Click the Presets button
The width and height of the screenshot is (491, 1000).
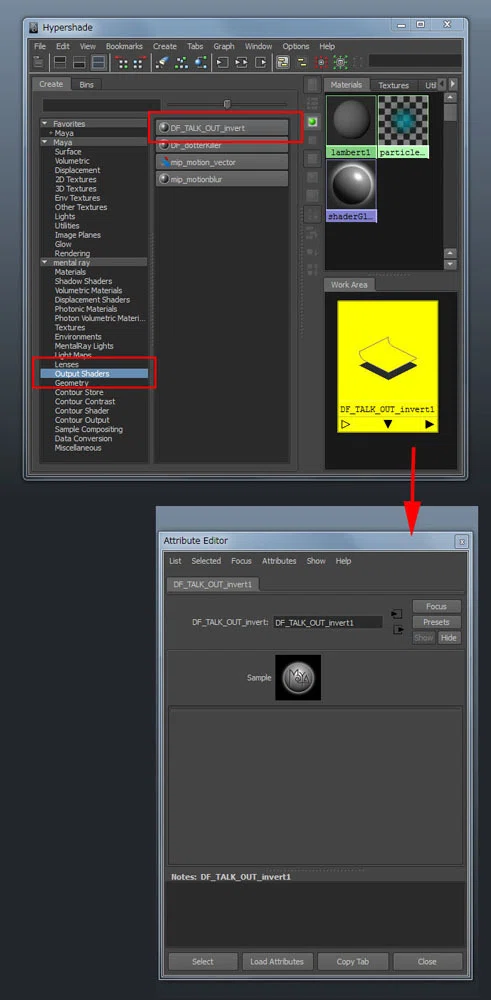point(436,622)
